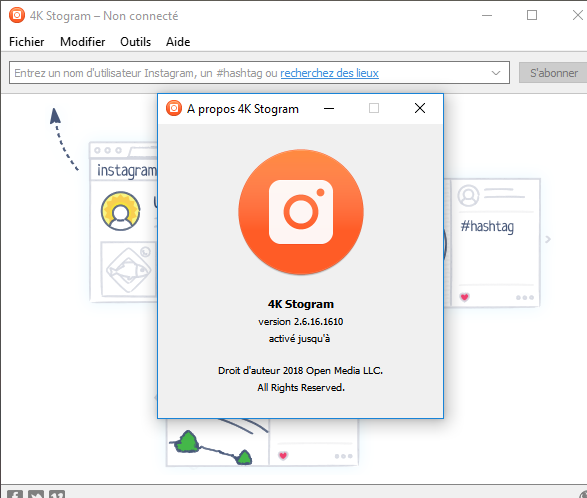Follow the 'recherchez des lieux' link
Screen dimensions: 587x498
tap(329, 73)
